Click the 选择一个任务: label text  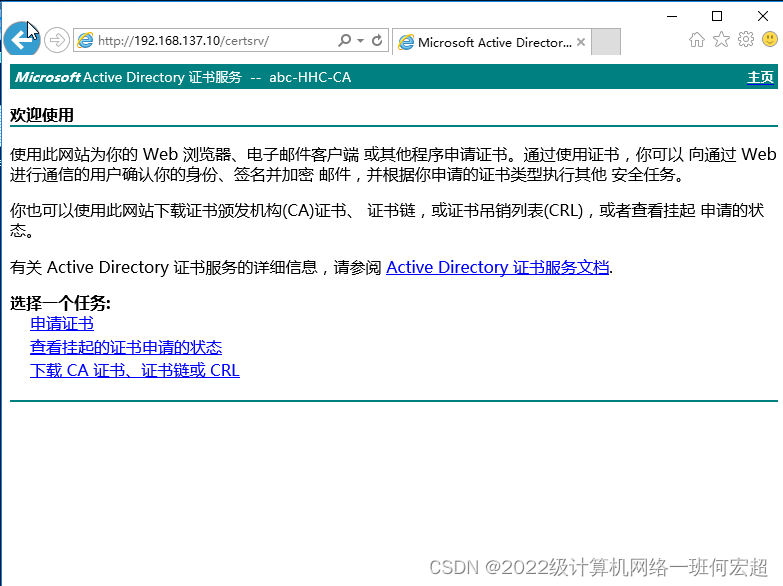coord(60,303)
